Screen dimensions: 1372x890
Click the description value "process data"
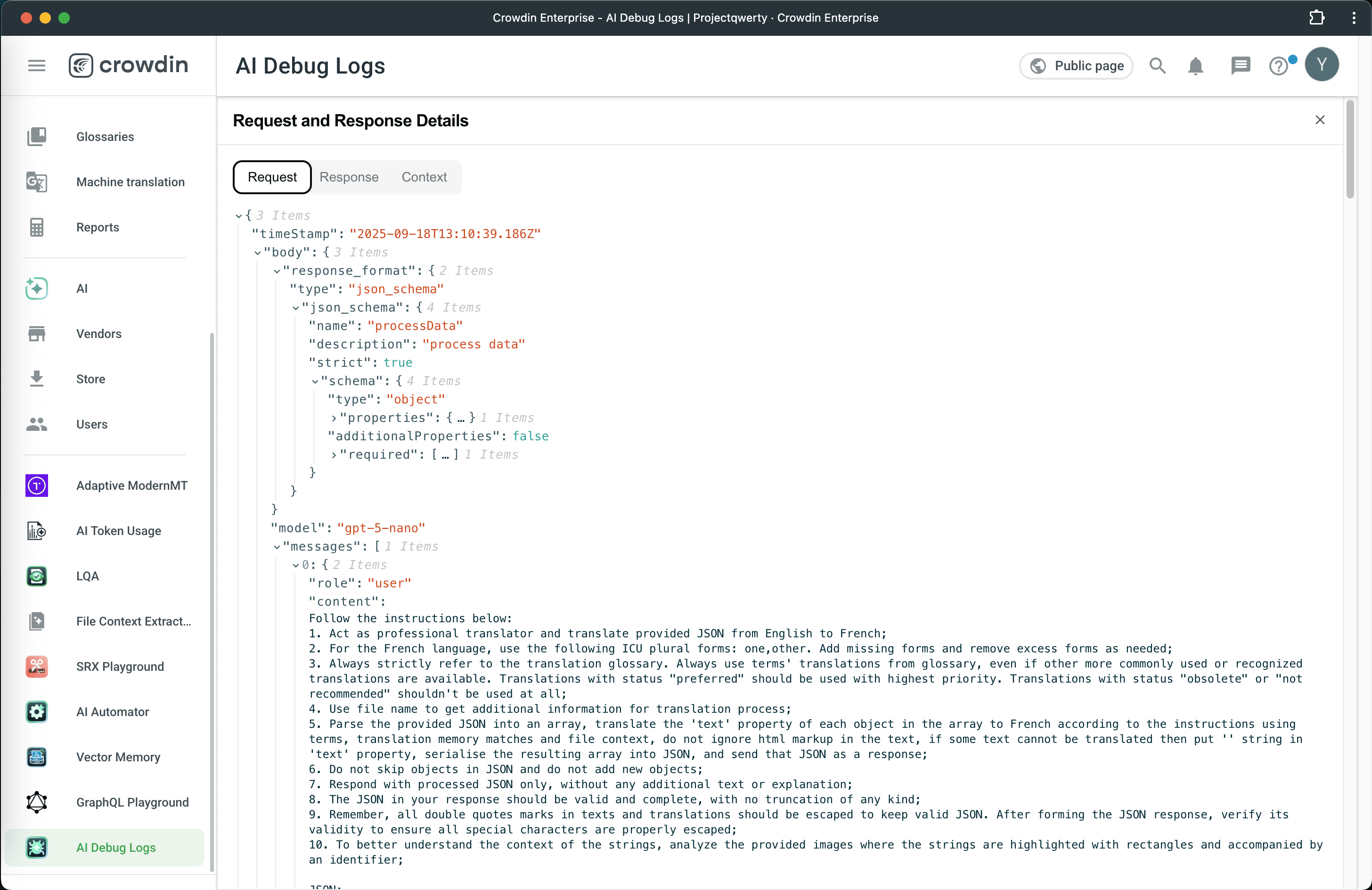tap(474, 344)
